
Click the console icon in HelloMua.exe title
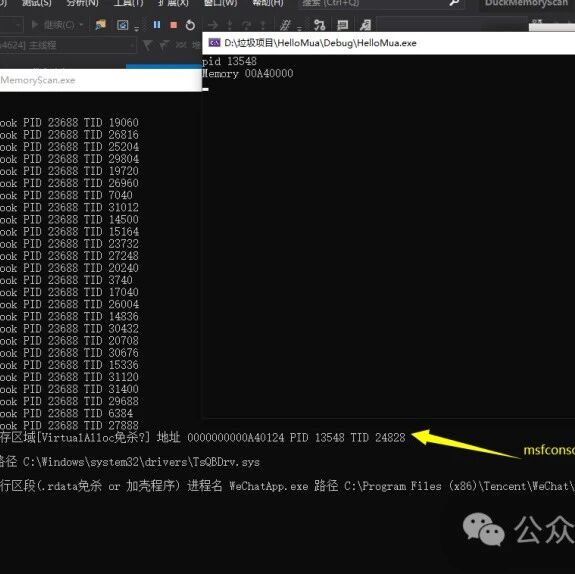coord(214,43)
